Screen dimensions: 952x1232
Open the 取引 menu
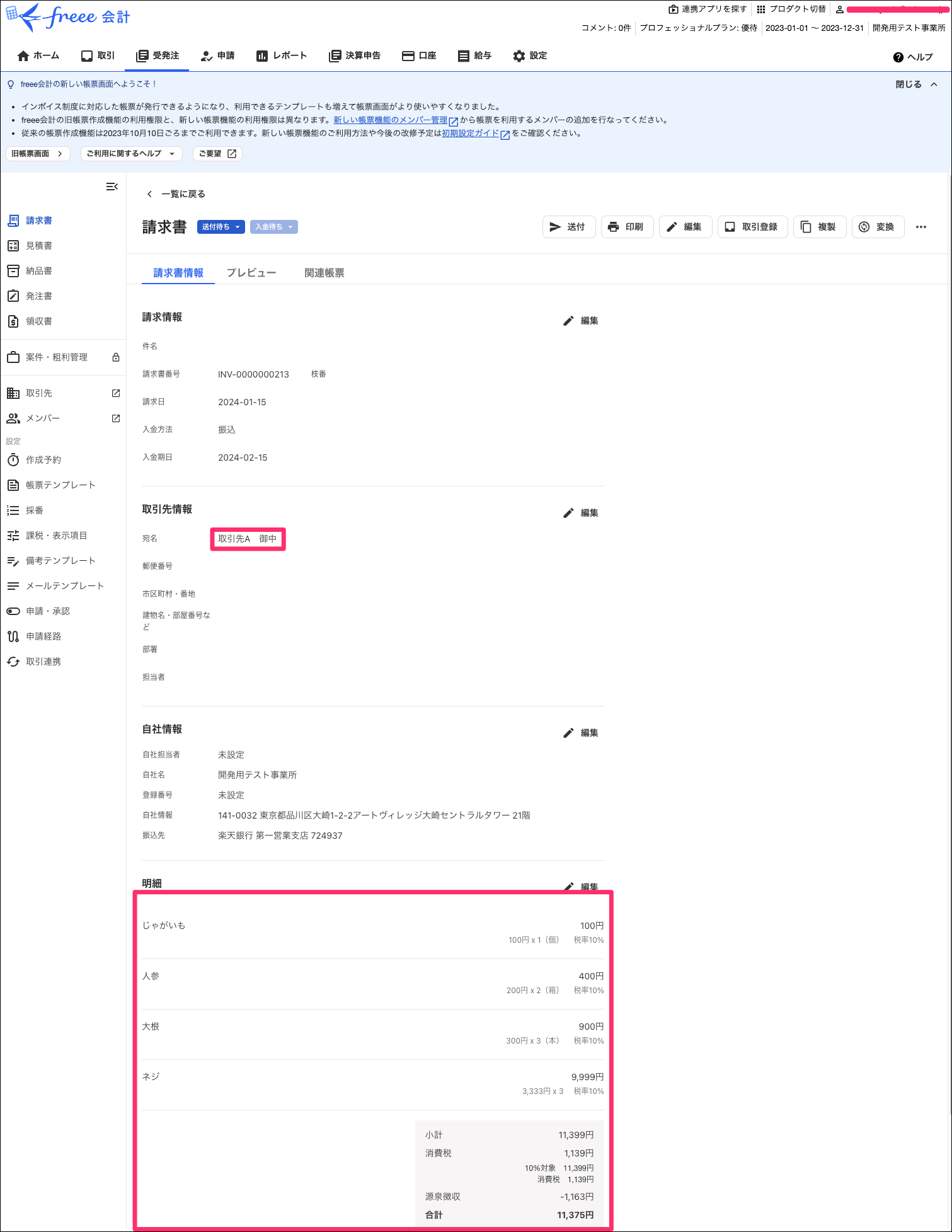pyautogui.click(x=98, y=56)
